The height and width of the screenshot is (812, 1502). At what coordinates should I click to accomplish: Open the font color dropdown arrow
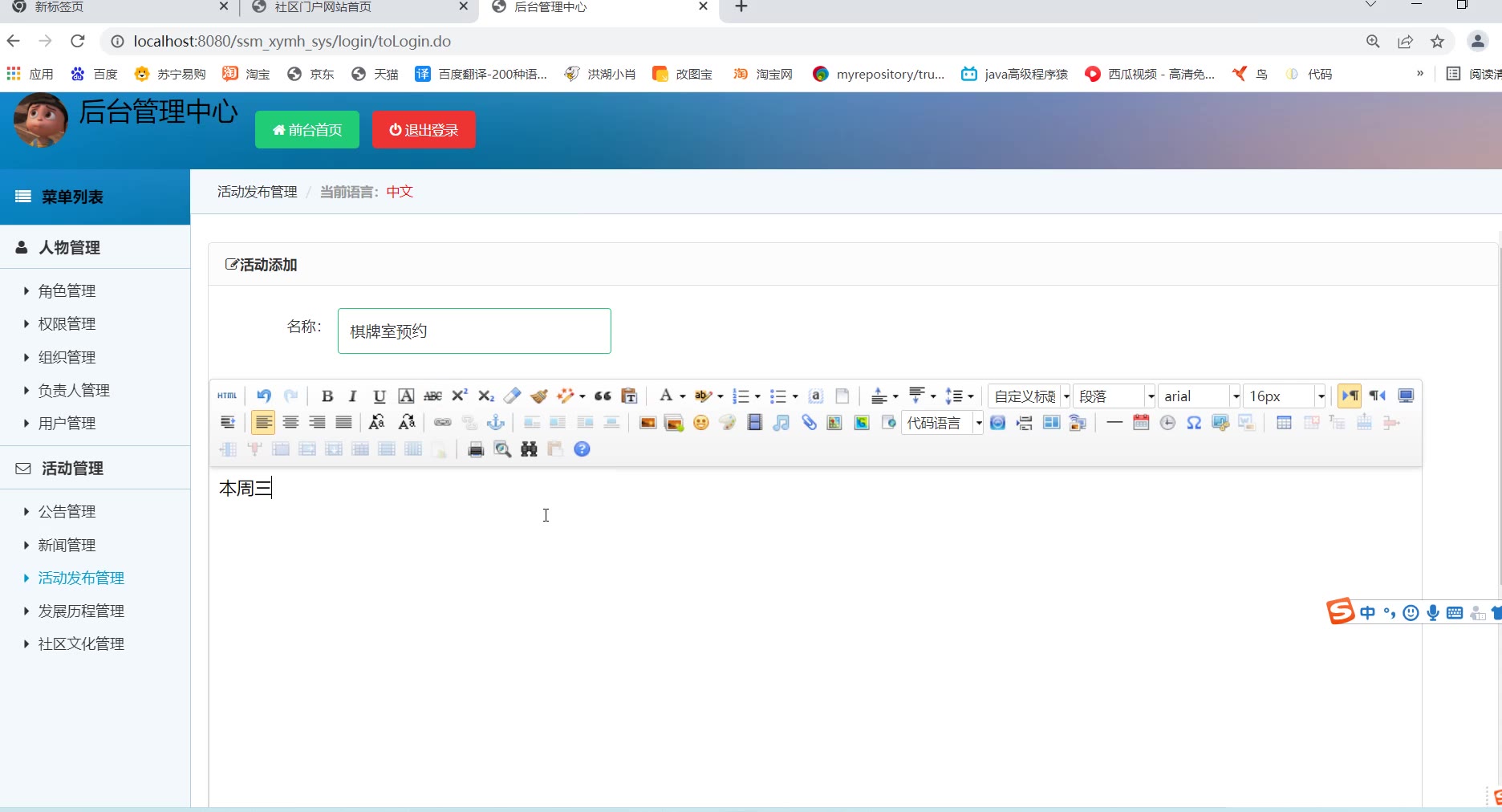[x=683, y=396]
